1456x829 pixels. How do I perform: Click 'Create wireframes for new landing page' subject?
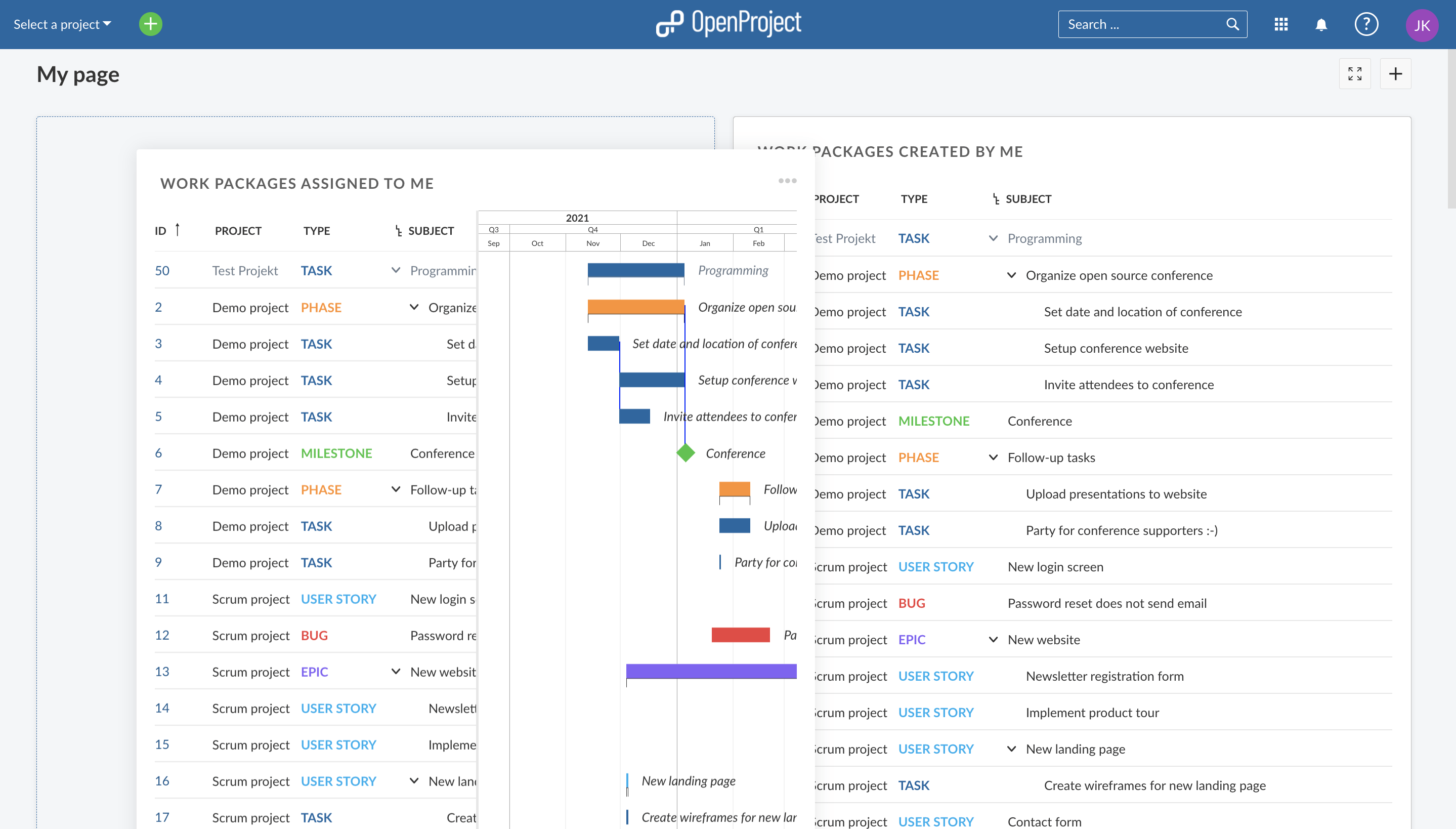[1154, 785]
